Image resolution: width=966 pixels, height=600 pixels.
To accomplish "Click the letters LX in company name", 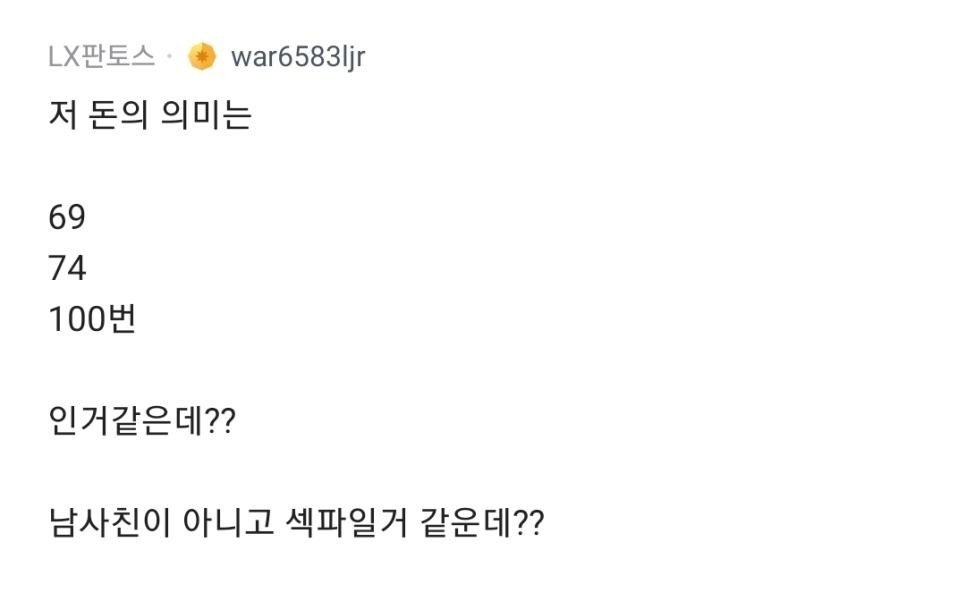I will [63, 57].
